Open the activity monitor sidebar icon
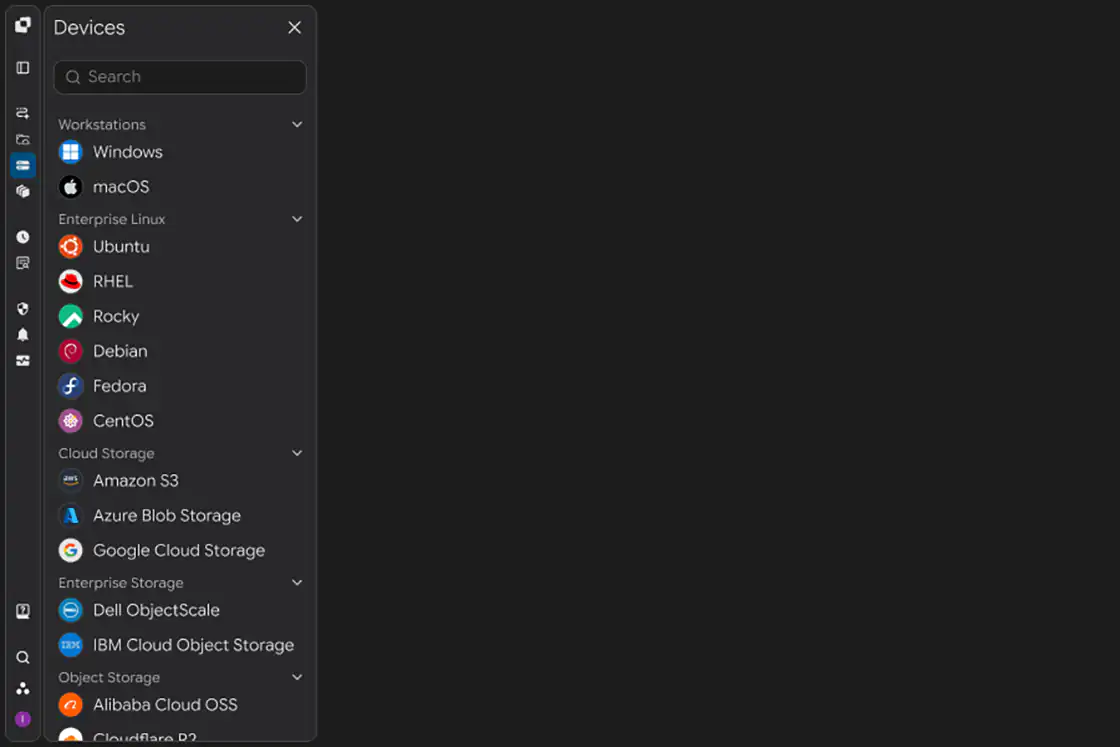 (x=23, y=361)
